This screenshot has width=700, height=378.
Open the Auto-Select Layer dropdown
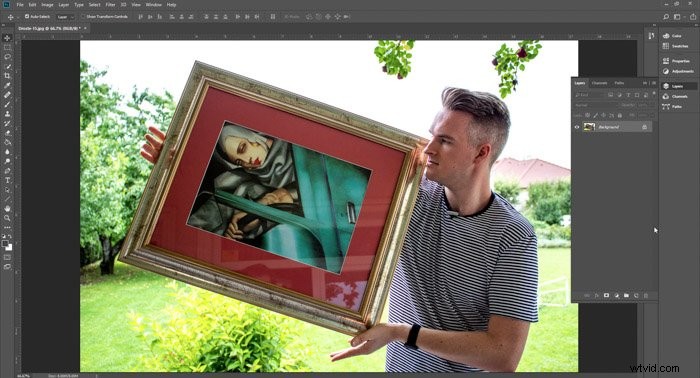[66, 17]
